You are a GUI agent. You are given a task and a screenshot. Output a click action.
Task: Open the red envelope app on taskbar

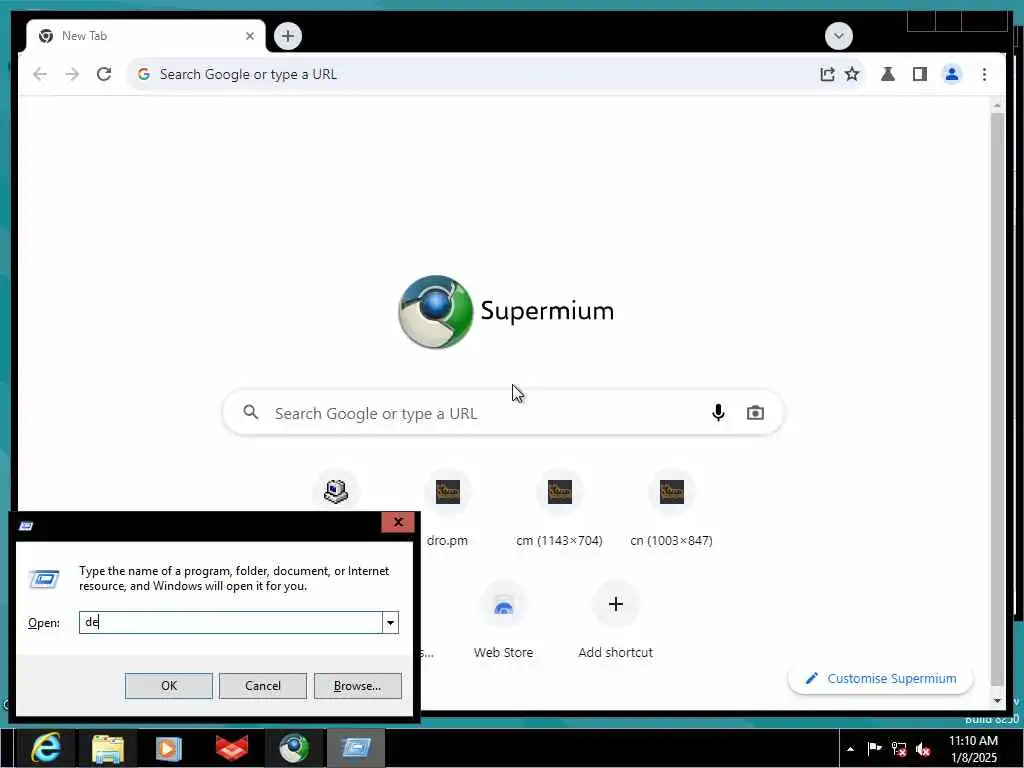pos(232,748)
